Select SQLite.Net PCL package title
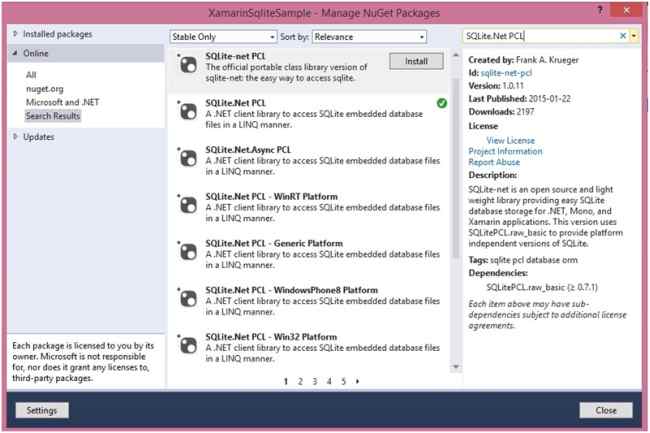Viewport: 650px width, 433px height. [x=235, y=103]
